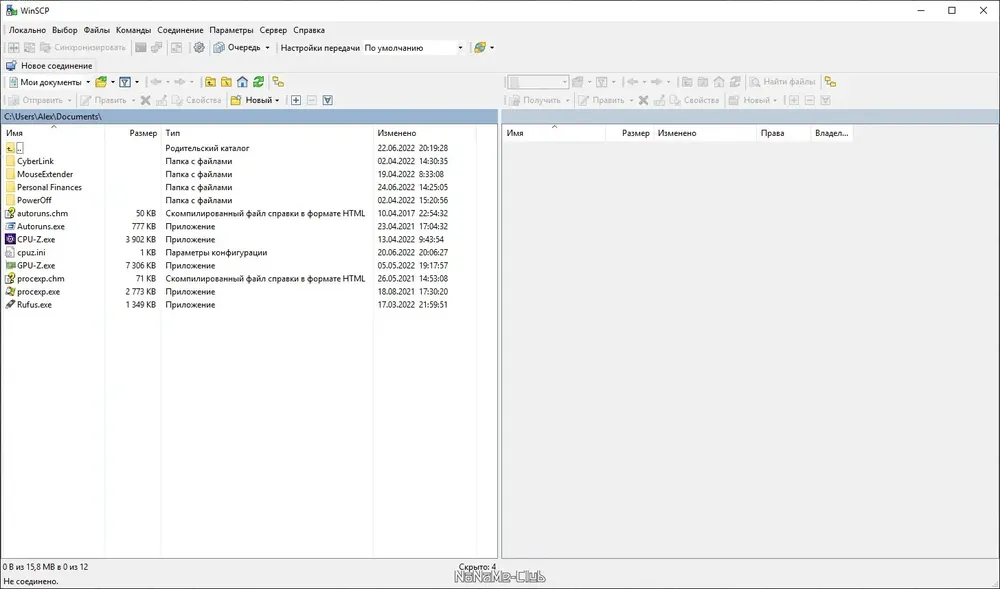
Task: Click local Unselect Files minus icon
Action: (312, 100)
